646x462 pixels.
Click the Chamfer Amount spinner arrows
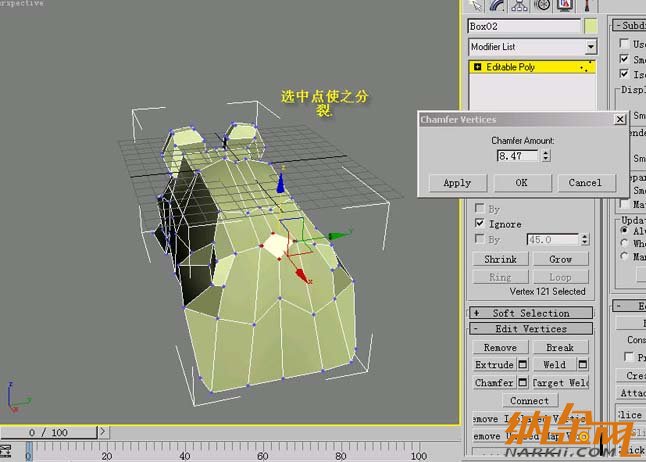(x=547, y=155)
